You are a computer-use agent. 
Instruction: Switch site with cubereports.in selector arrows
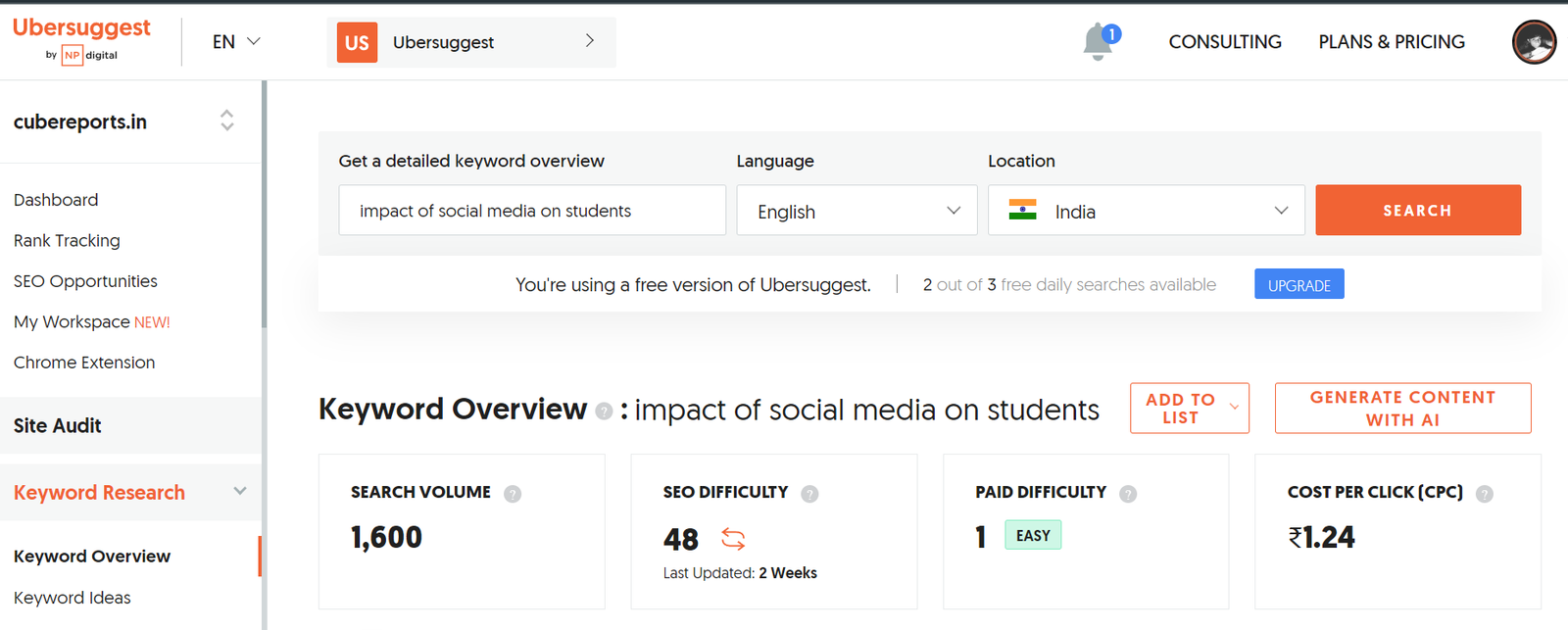pyautogui.click(x=226, y=121)
